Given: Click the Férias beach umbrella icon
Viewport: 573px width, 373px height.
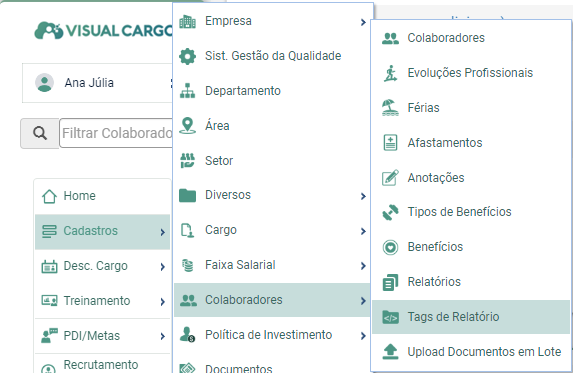Looking at the screenshot, I should (390, 108).
